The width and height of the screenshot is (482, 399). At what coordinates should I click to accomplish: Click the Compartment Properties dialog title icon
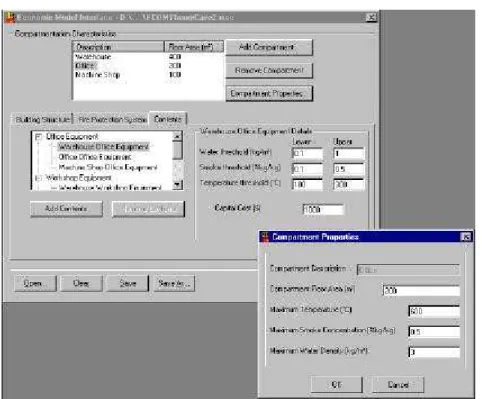(x=265, y=237)
